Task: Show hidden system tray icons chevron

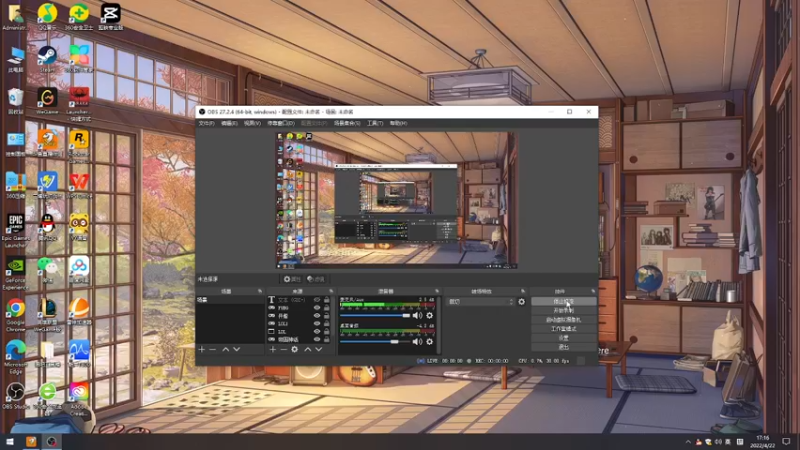Action: [688, 442]
